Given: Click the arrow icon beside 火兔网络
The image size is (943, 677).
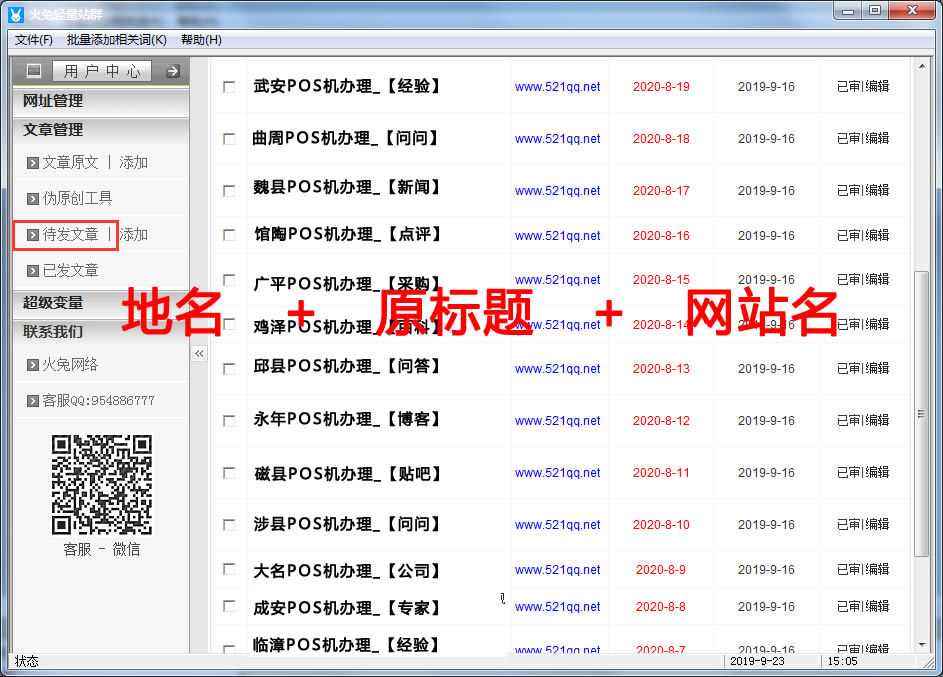Looking at the screenshot, I should [33, 365].
